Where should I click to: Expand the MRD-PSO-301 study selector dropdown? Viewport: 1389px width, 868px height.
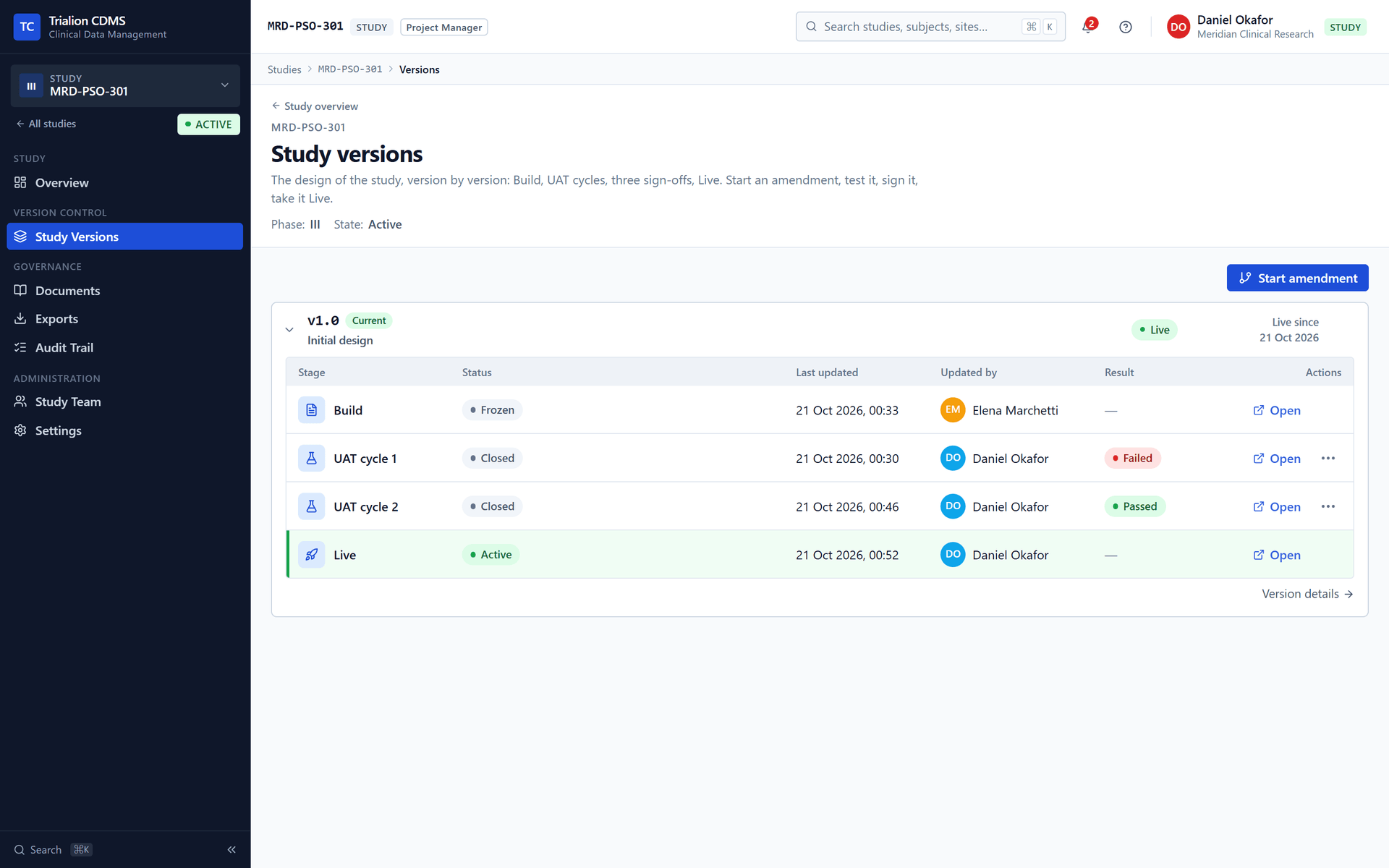pyautogui.click(x=125, y=85)
